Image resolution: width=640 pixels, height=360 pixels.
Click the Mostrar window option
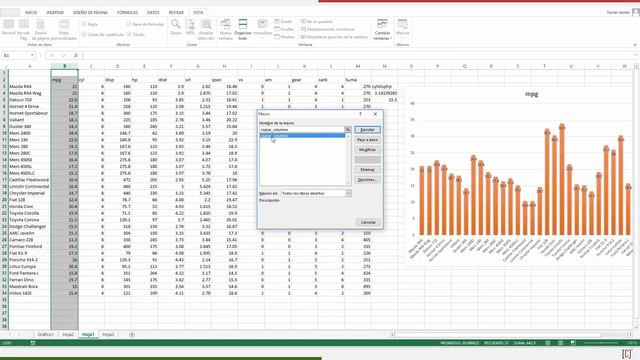click(x=284, y=37)
